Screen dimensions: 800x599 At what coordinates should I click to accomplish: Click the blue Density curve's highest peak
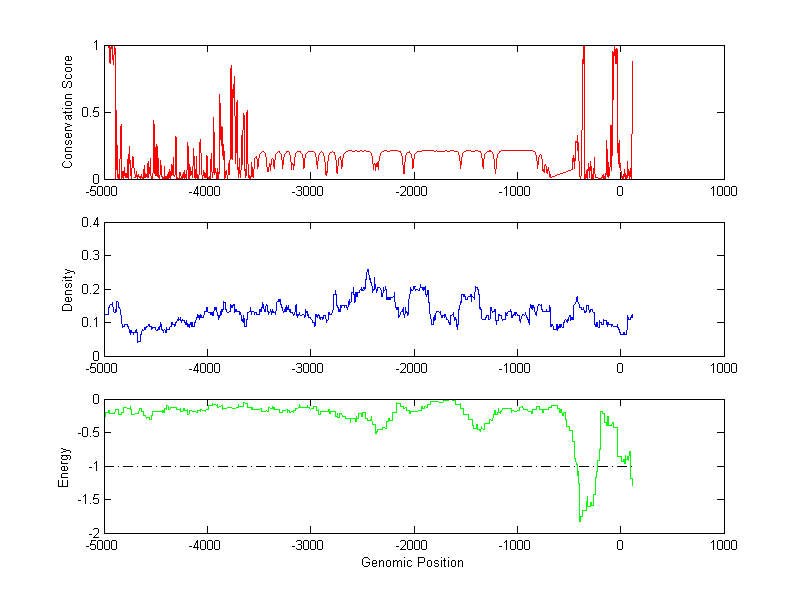[x=368, y=270]
